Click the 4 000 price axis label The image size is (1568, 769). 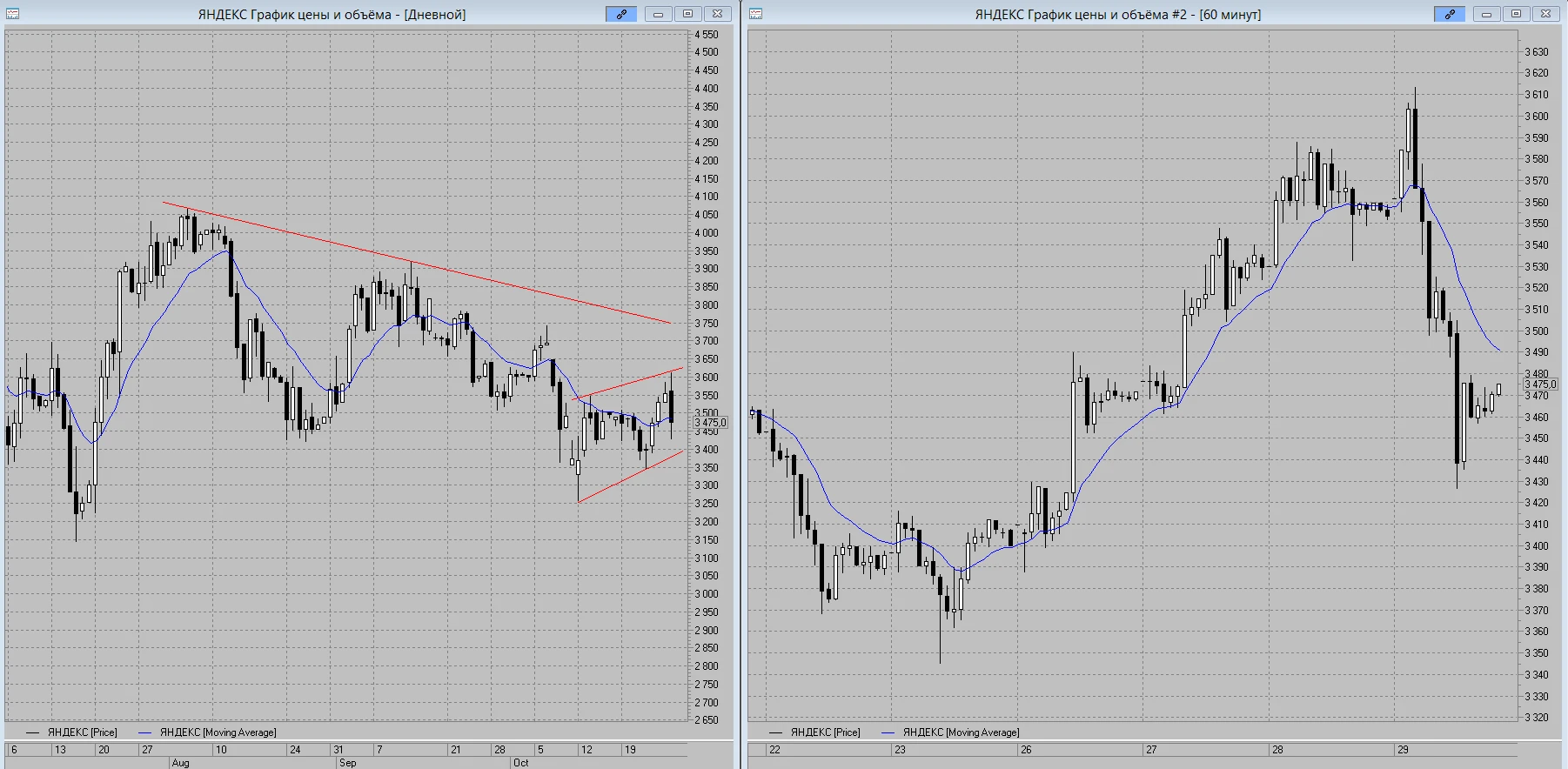pos(707,233)
